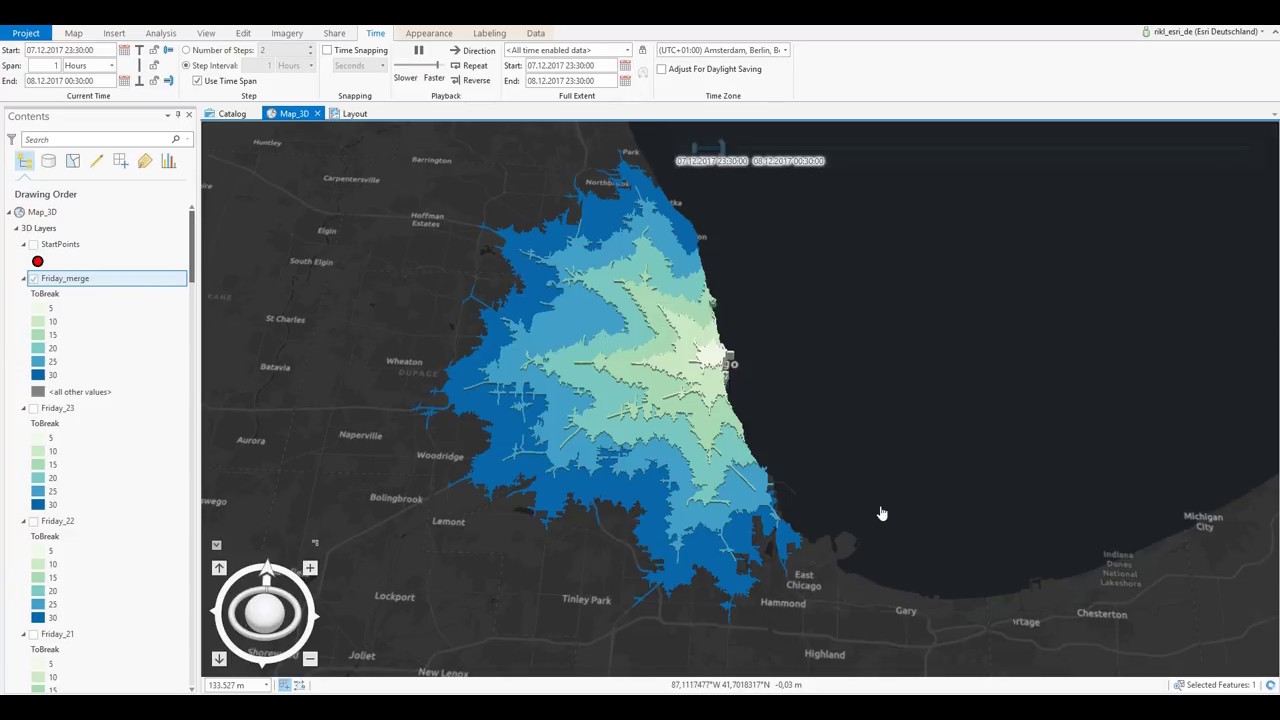Select the List By Data Source icon
The width and height of the screenshot is (1280, 720).
[x=48, y=161]
